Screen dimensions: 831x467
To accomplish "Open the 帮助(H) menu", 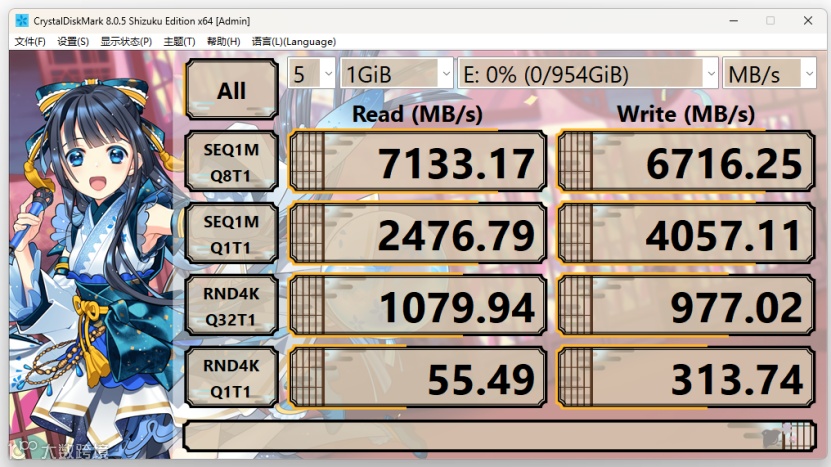I will (223, 41).
